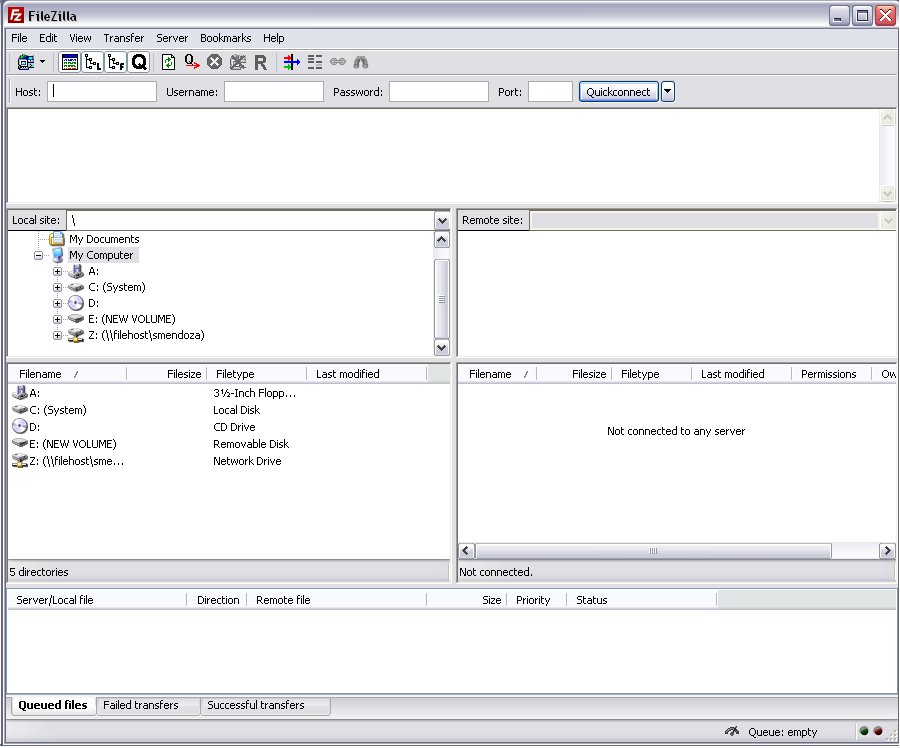
Task: Open the Quickconnect history dropdown arrow
Action: click(x=668, y=92)
